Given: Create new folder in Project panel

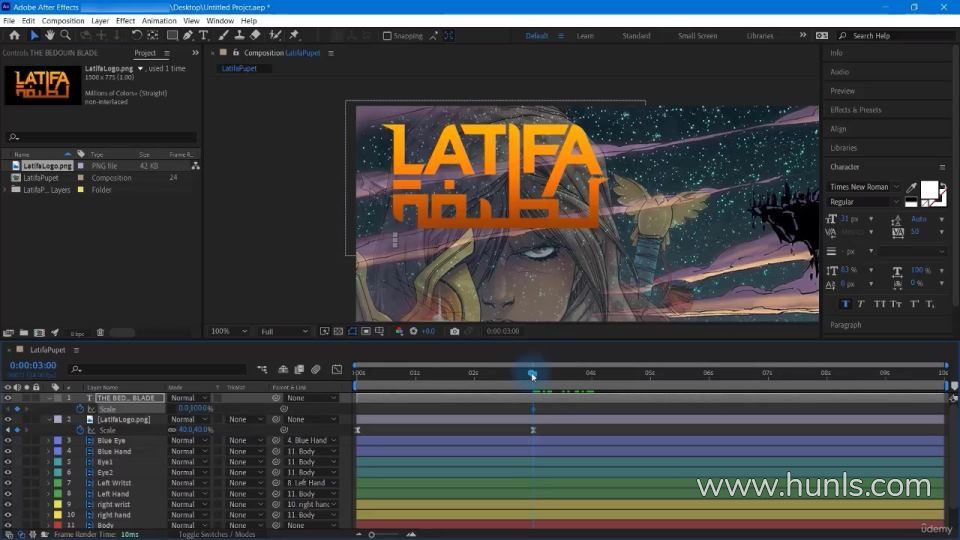Looking at the screenshot, I should (x=24, y=332).
